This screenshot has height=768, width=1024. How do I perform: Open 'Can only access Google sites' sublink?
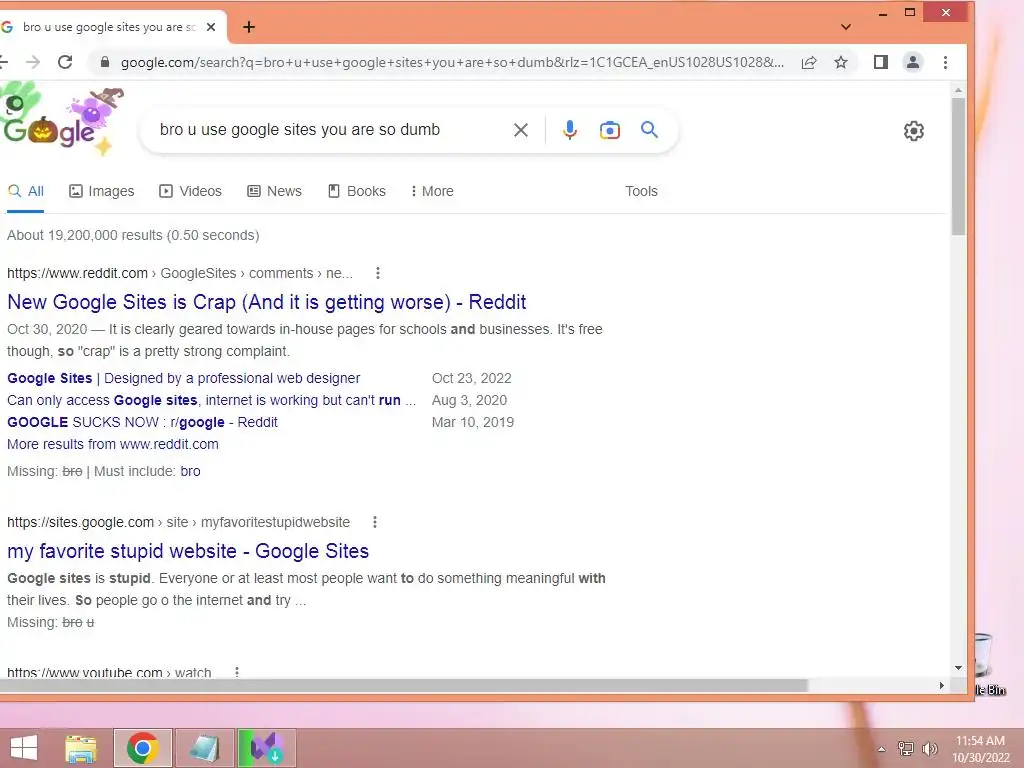[x=211, y=400]
